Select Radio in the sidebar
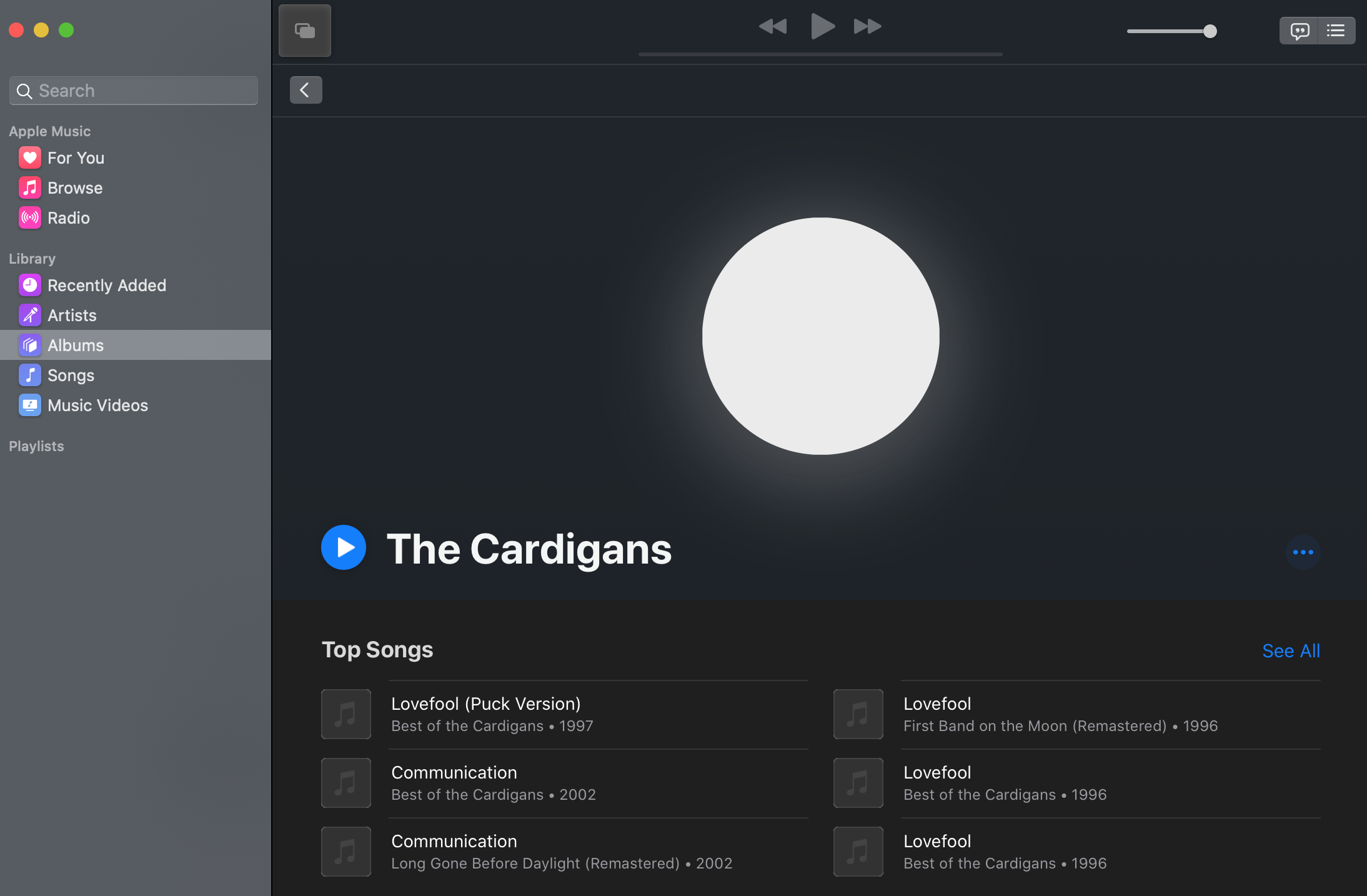The height and width of the screenshot is (896, 1367). (69, 218)
